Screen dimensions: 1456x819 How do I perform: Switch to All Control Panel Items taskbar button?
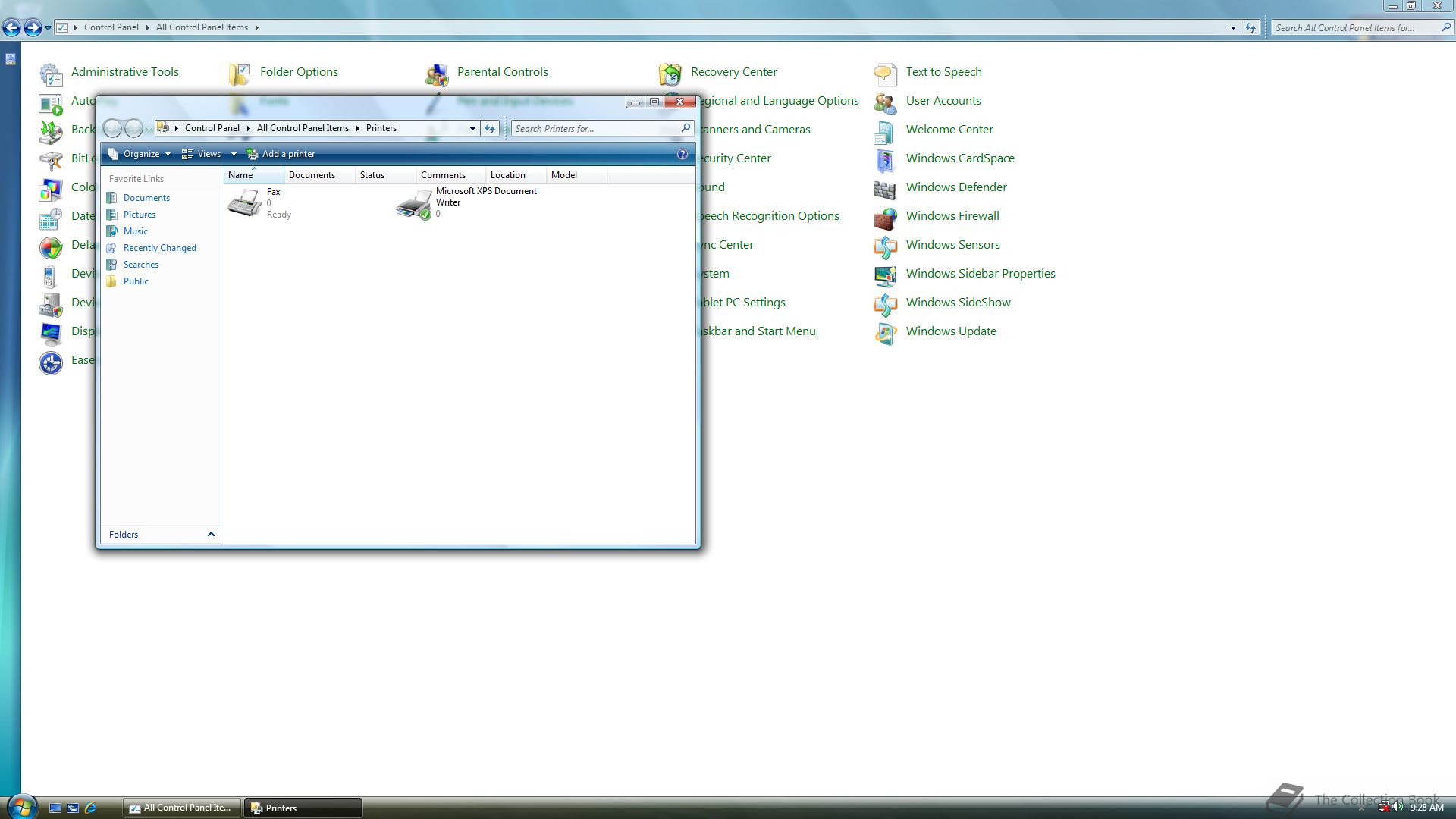(x=182, y=808)
